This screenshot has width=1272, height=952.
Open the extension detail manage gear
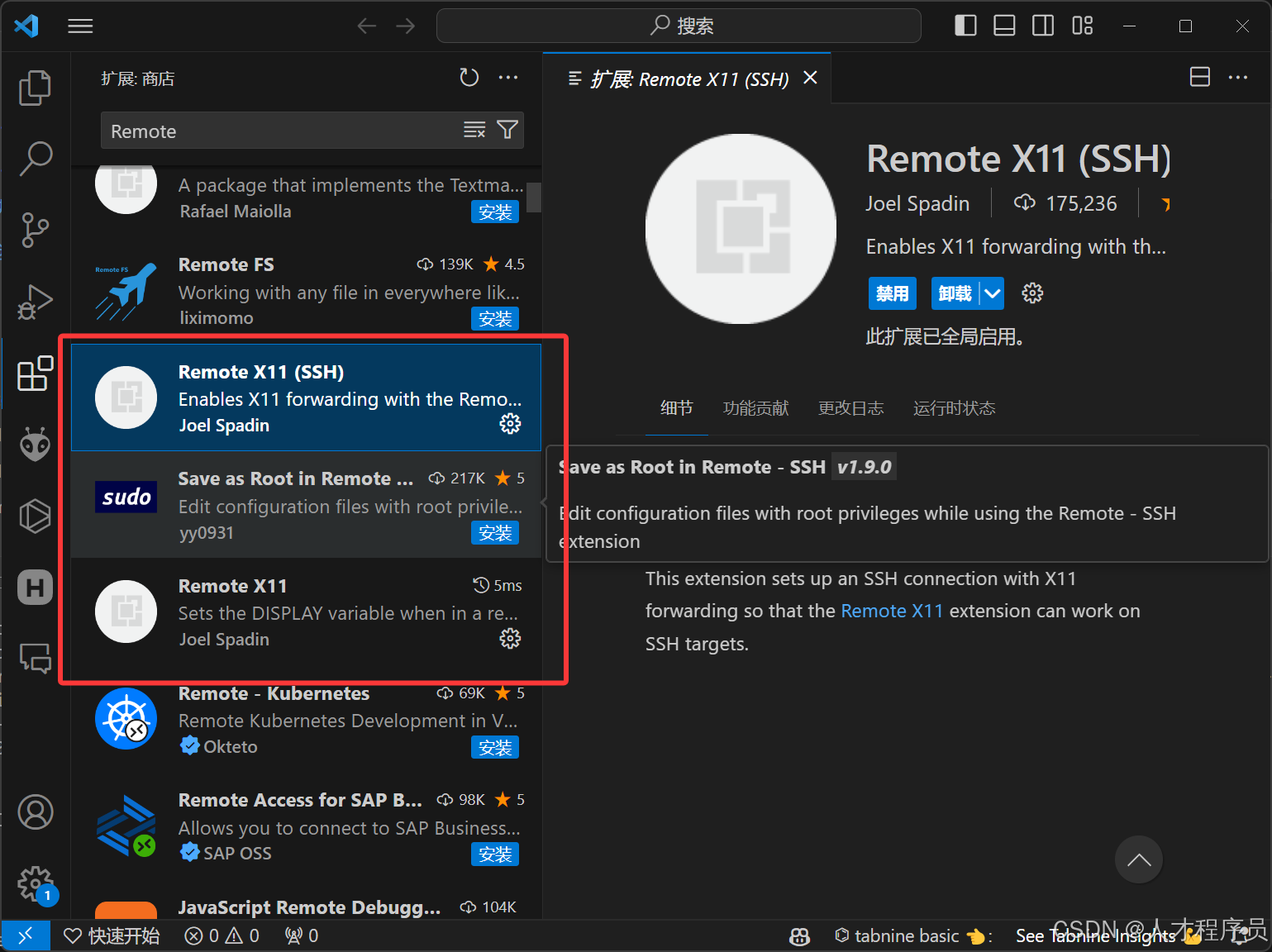[x=1032, y=293]
